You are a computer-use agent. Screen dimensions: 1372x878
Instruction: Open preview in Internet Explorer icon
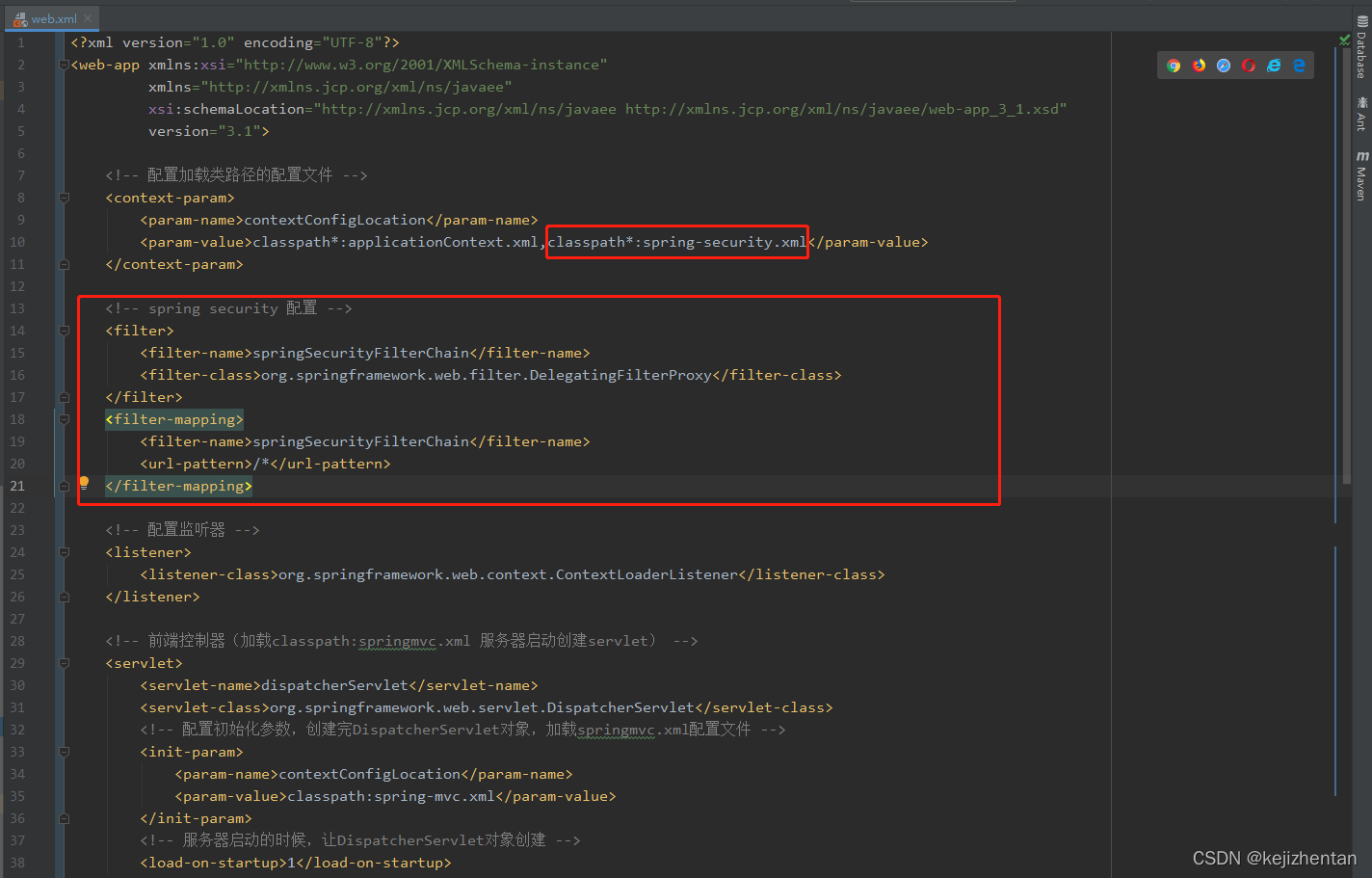coord(1274,66)
